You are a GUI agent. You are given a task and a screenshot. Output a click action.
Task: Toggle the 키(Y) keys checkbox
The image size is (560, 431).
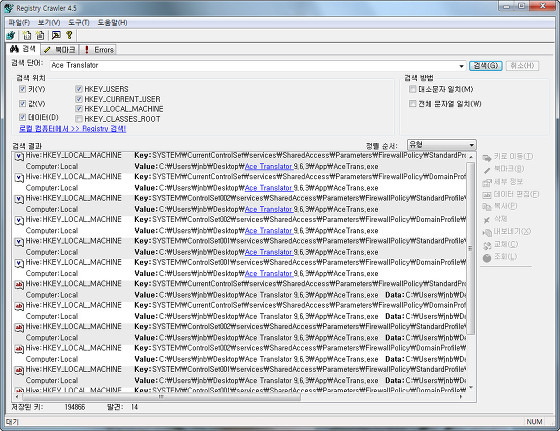(22, 89)
